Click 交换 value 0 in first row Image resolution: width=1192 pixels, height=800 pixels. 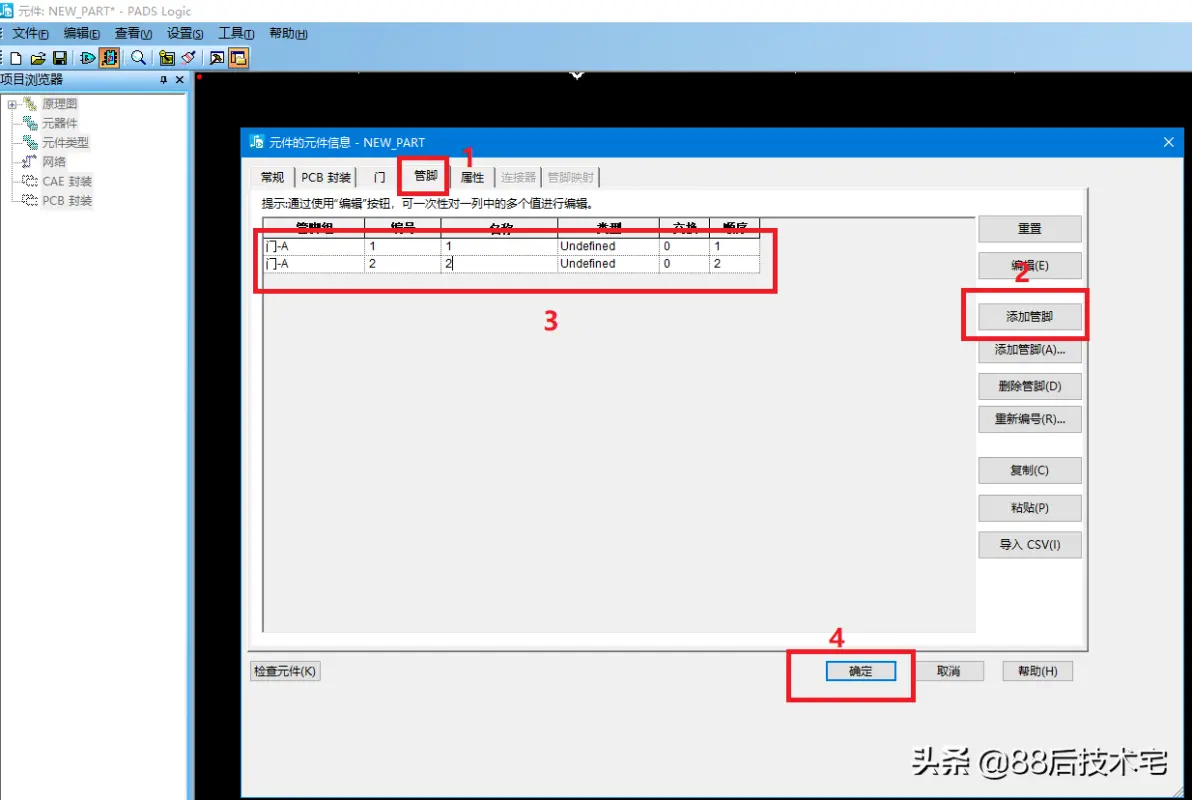684,246
